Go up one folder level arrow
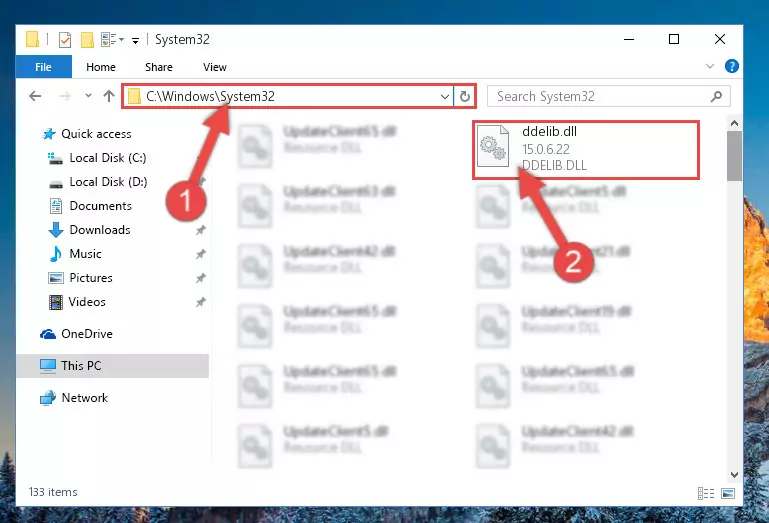 point(109,96)
